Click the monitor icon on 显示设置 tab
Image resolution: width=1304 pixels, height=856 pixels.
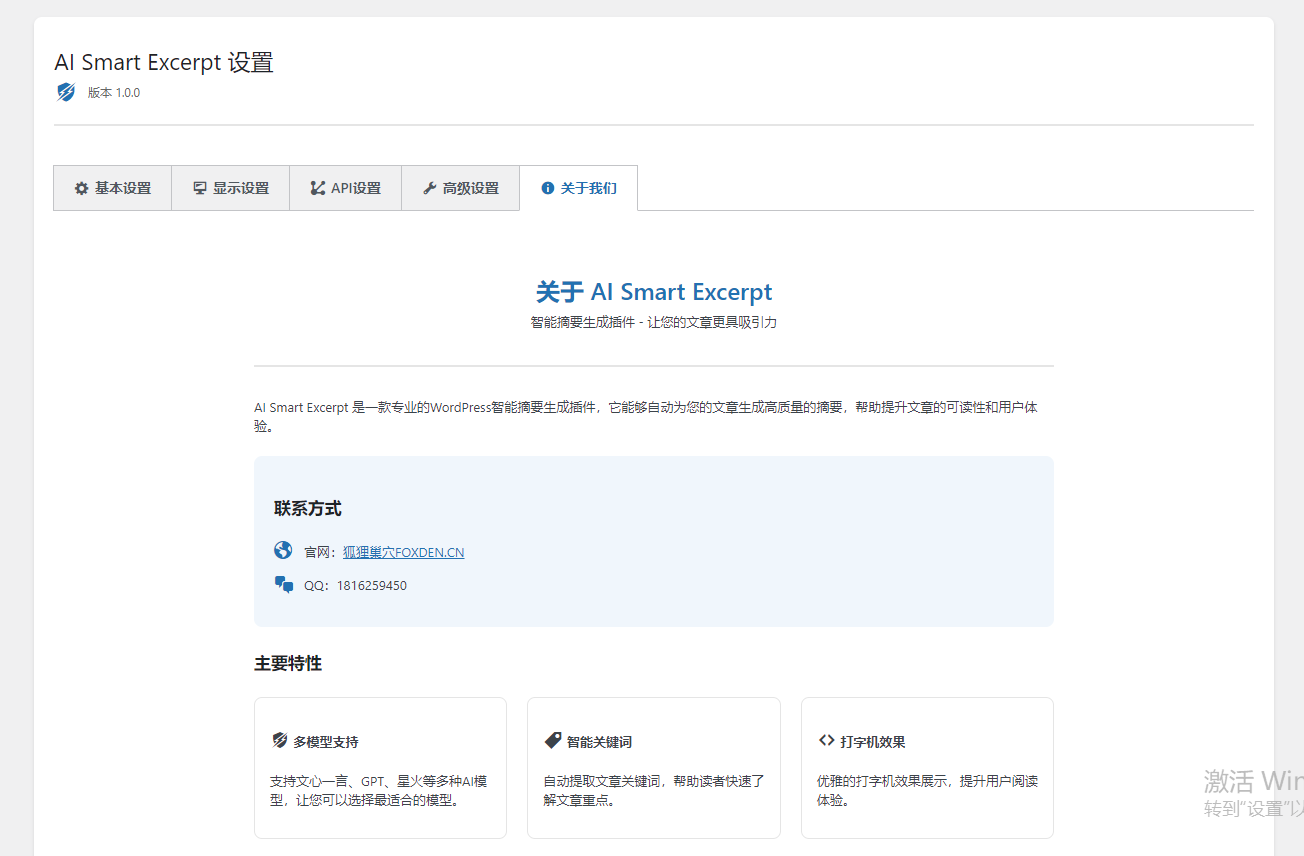point(200,188)
